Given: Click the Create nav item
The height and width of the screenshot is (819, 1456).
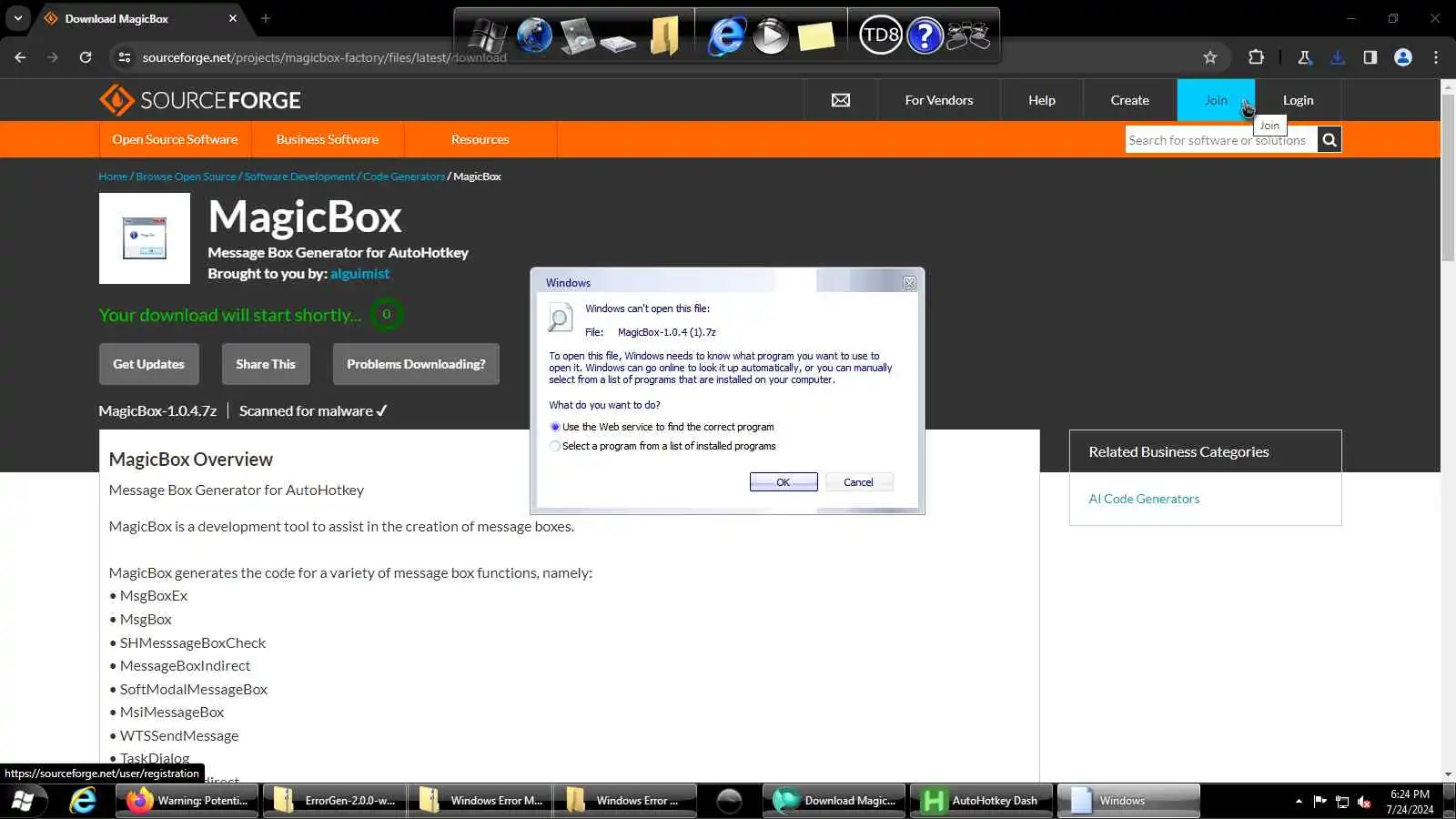Looking at the screenshot, I should [1130, 100].
